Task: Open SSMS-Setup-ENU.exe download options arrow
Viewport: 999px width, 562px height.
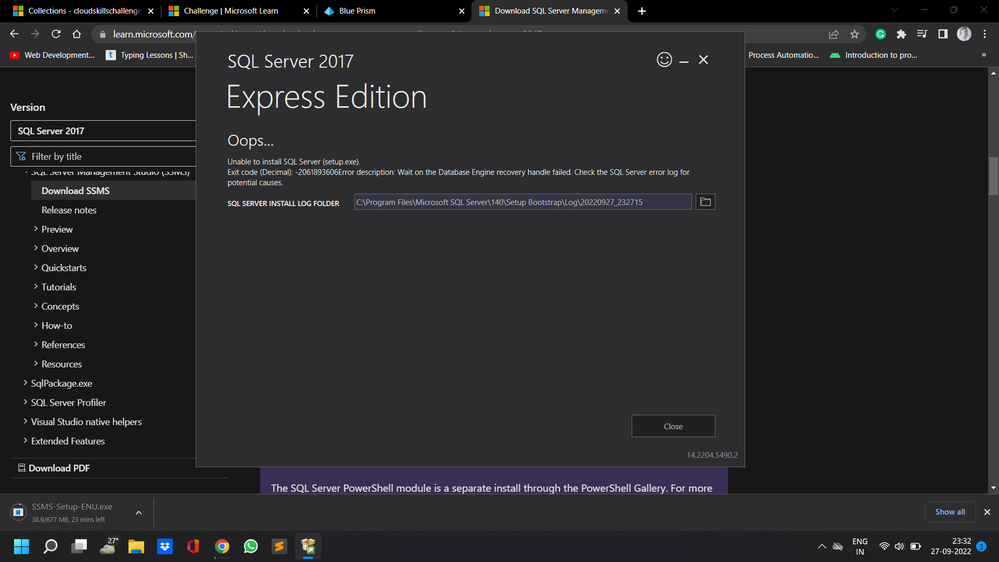Action: (x=138, y=512)
